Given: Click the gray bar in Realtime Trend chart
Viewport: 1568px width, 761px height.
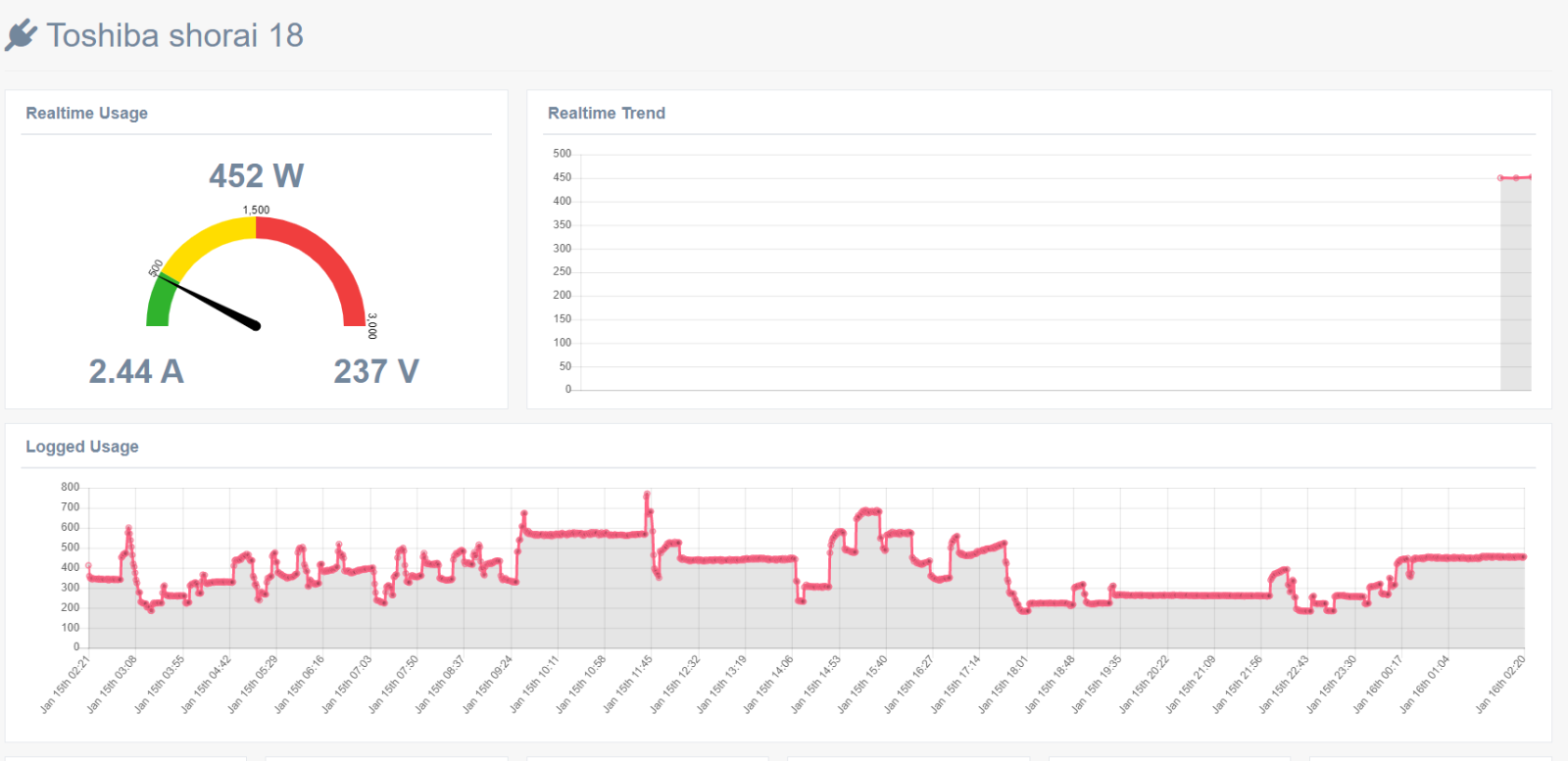Looking at the screenshot, I should tap(1516, 284).
